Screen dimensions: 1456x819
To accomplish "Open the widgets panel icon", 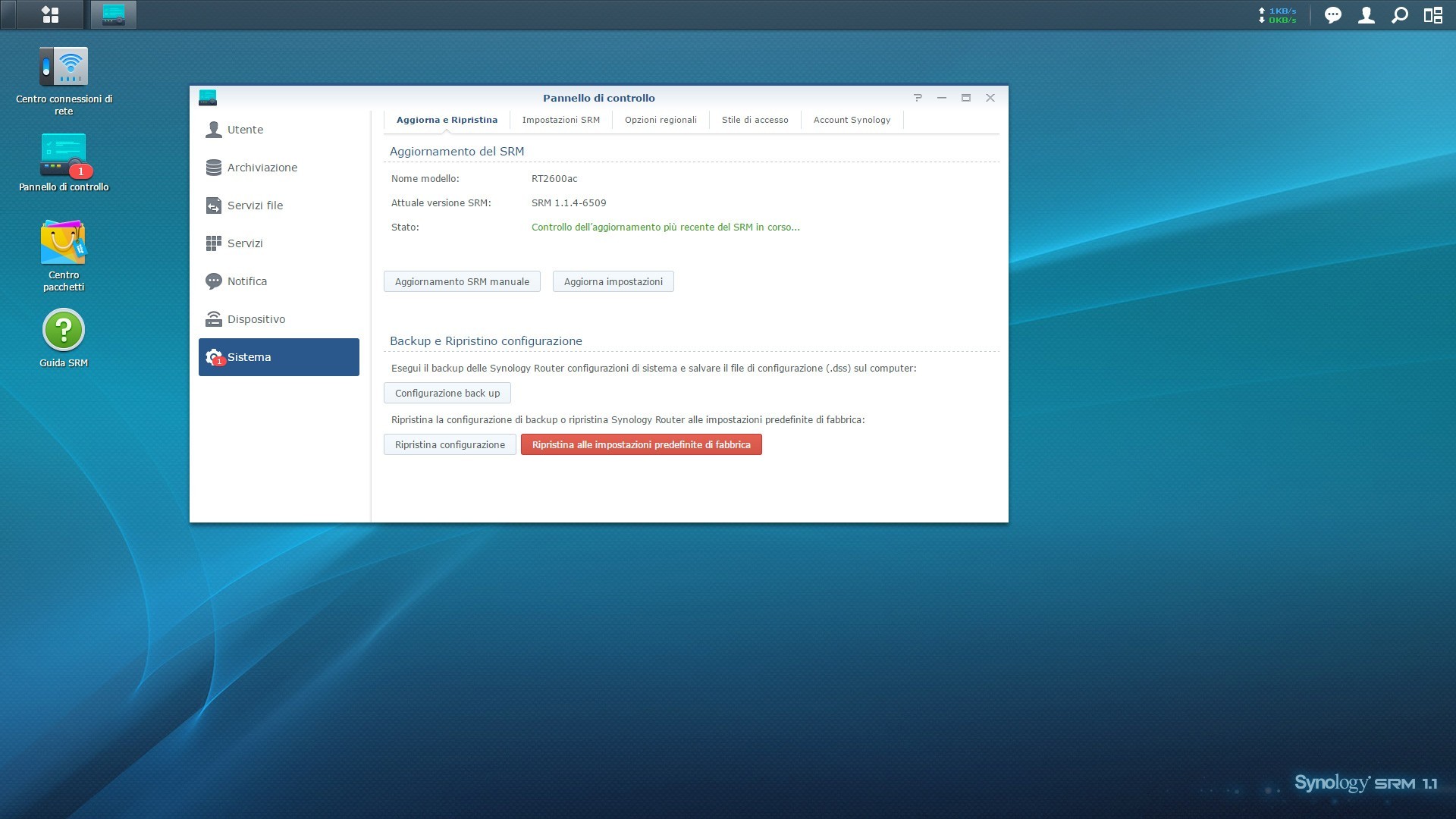I will click(x=1432, y=15).
